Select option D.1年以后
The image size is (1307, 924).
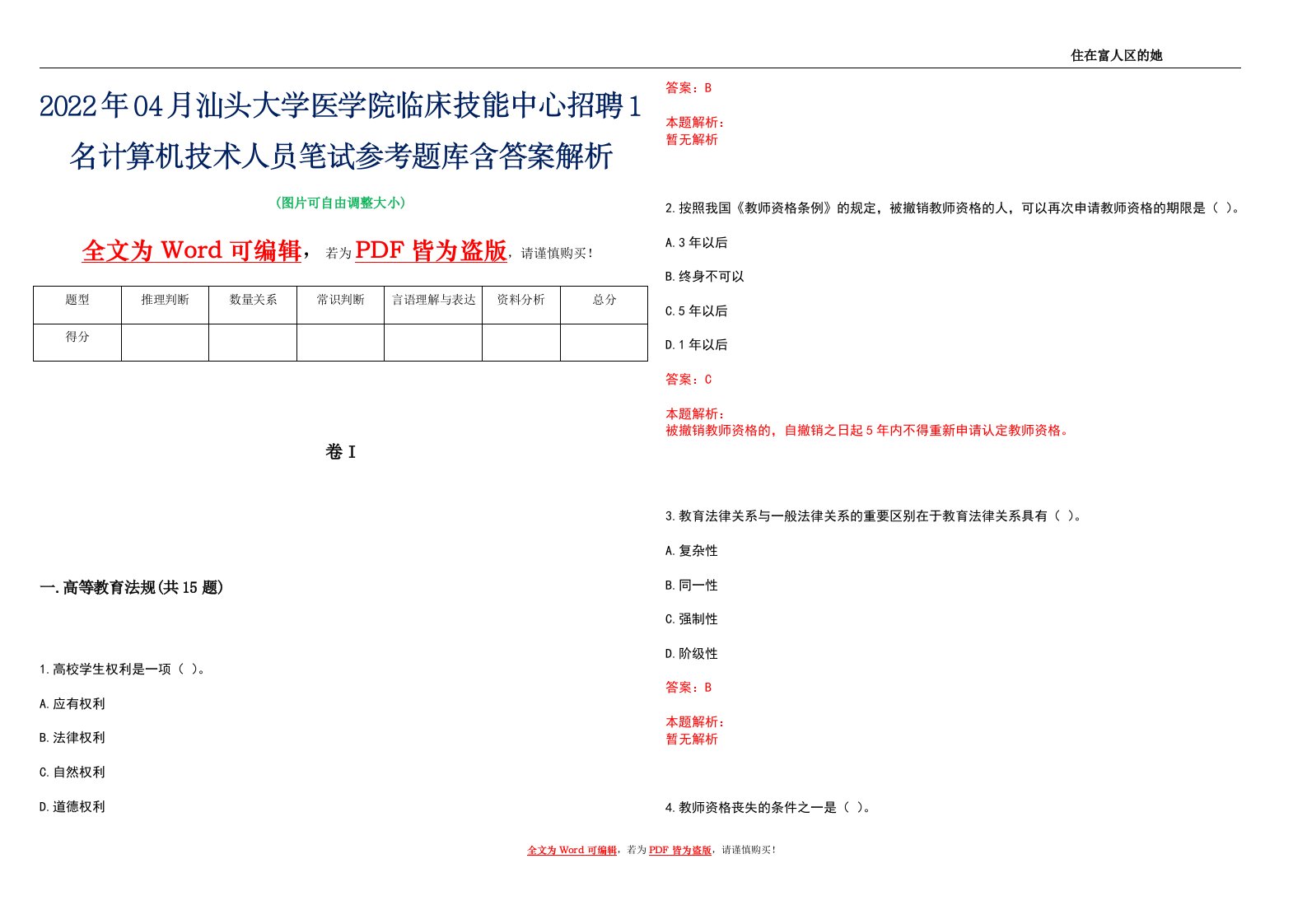[x=697, y=344]
